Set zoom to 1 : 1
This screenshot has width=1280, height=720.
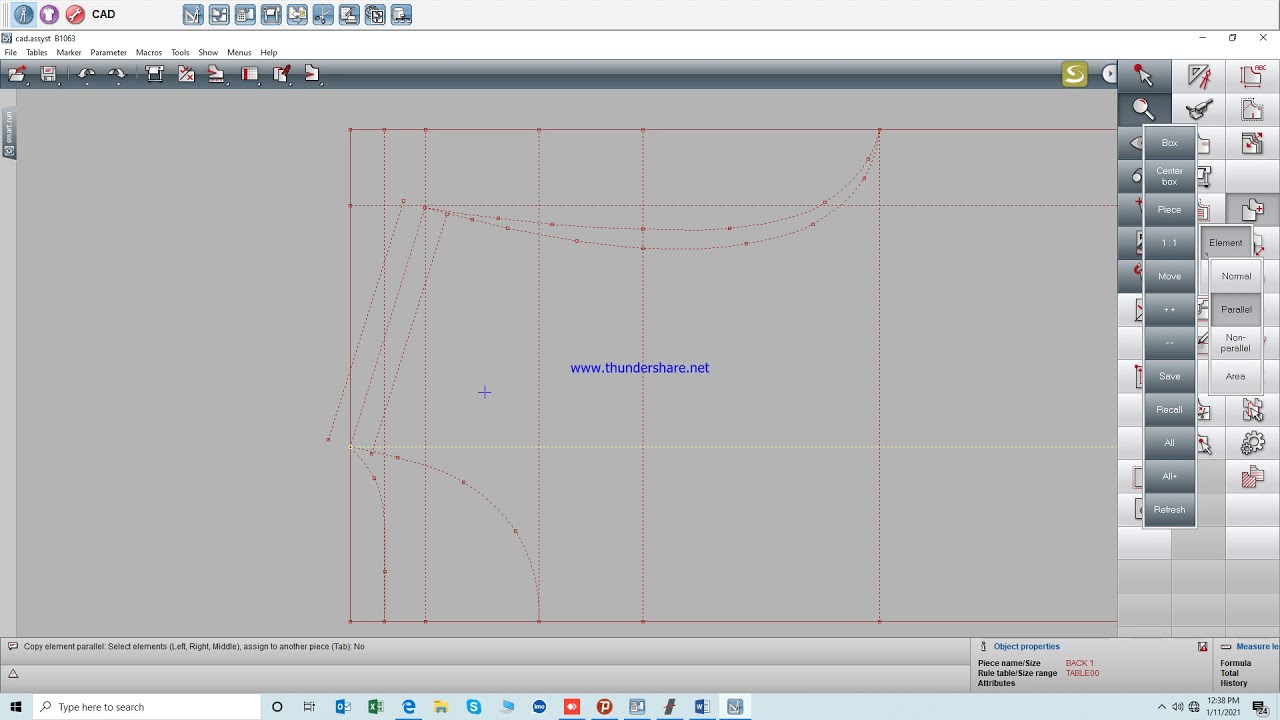(1169, 243)
